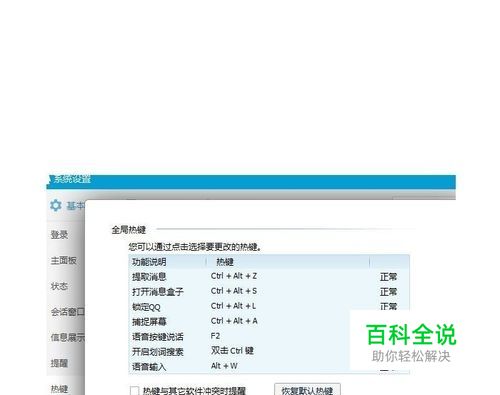The image size is (500, 395).
Task: Click the 双击 Ctrl 键 hotkey cell
Action: coord(232,351)
